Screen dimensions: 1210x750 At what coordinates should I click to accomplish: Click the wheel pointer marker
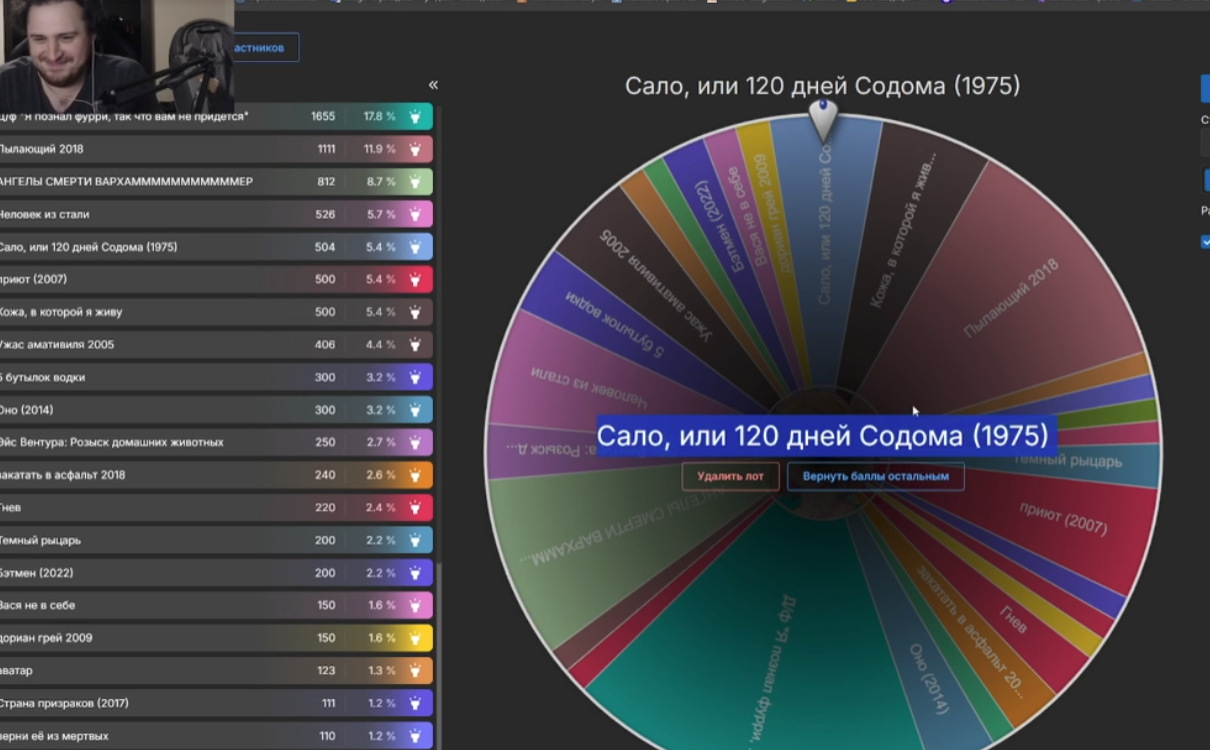823,119
